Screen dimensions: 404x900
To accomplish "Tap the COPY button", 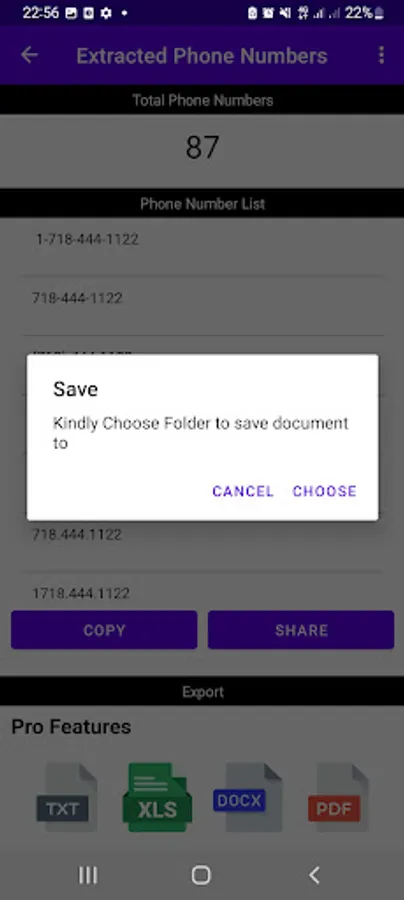I will point(104,630).
